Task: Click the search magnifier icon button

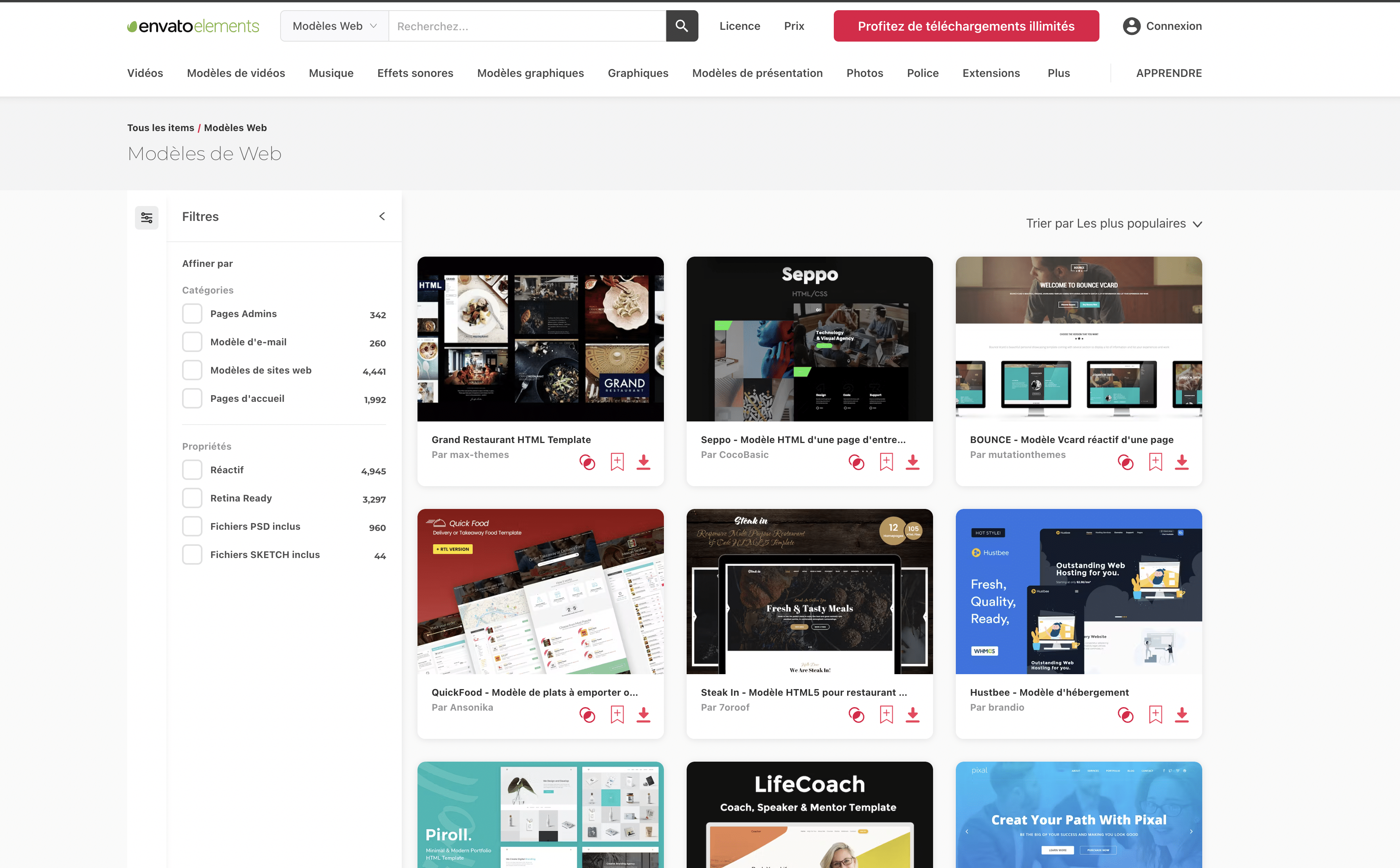Action: (681, 26)
